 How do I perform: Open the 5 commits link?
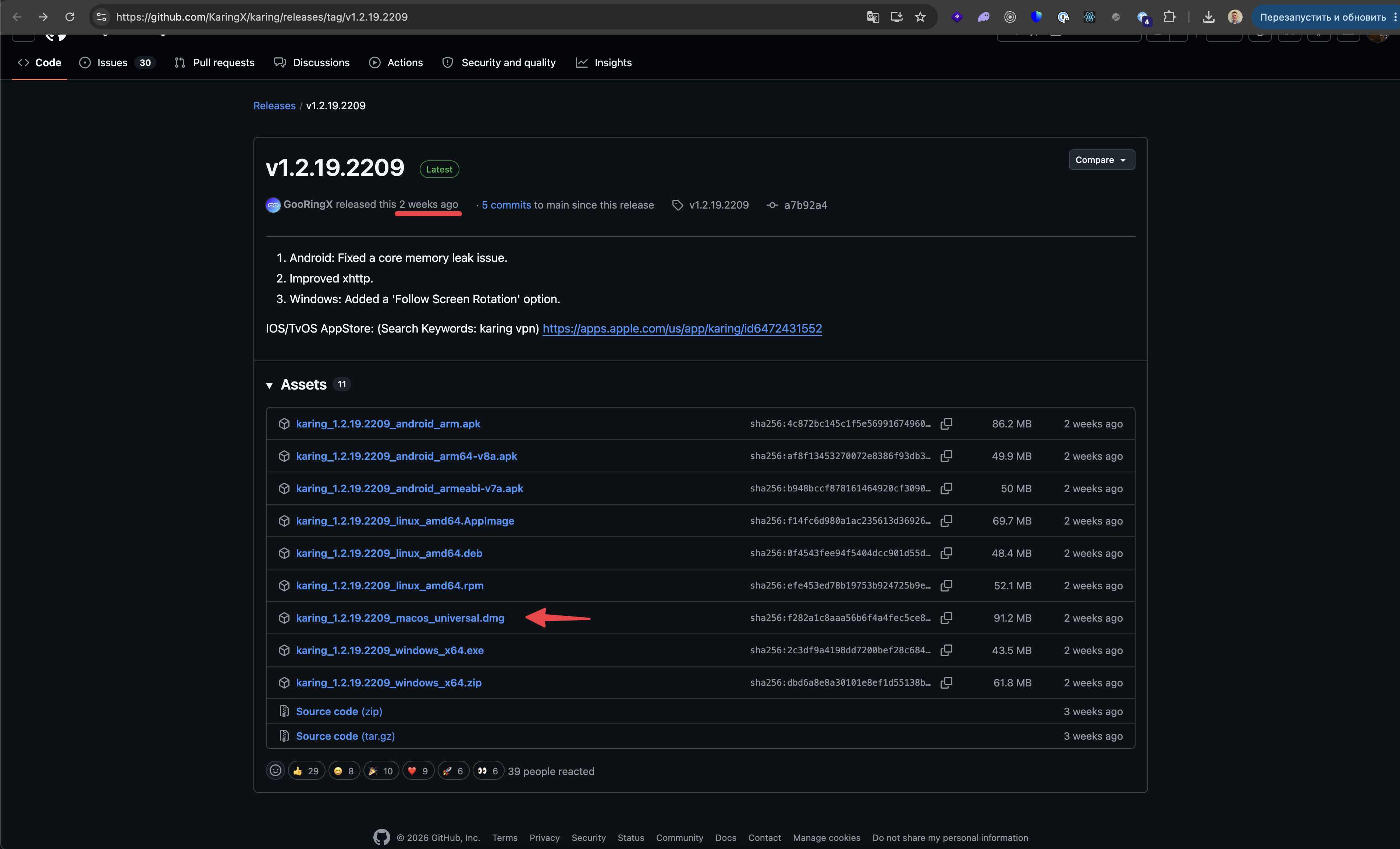pos(506,205)
